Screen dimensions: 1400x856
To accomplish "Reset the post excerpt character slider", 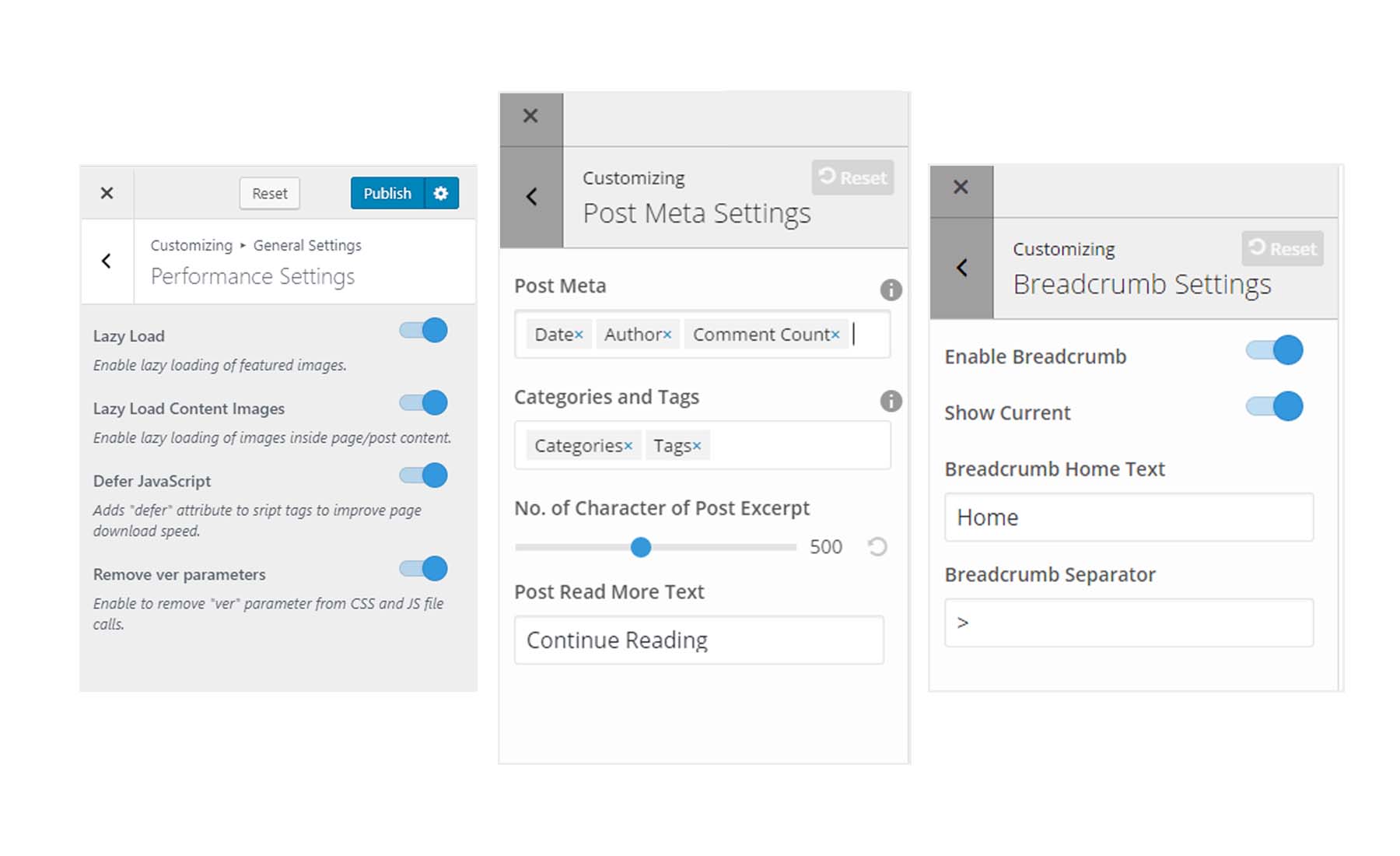I will point(877,546).
